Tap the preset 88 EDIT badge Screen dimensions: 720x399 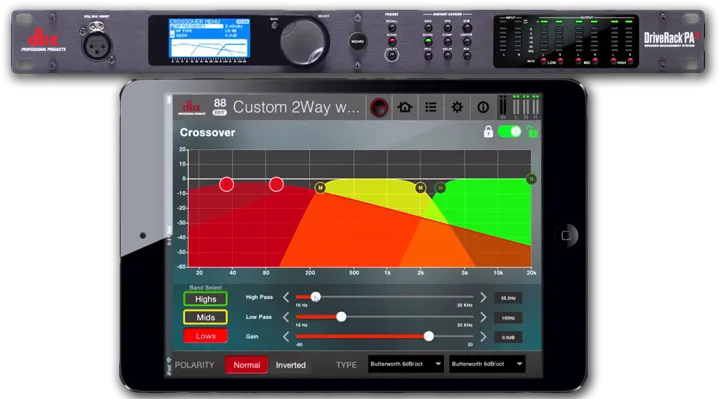[220, 107]
